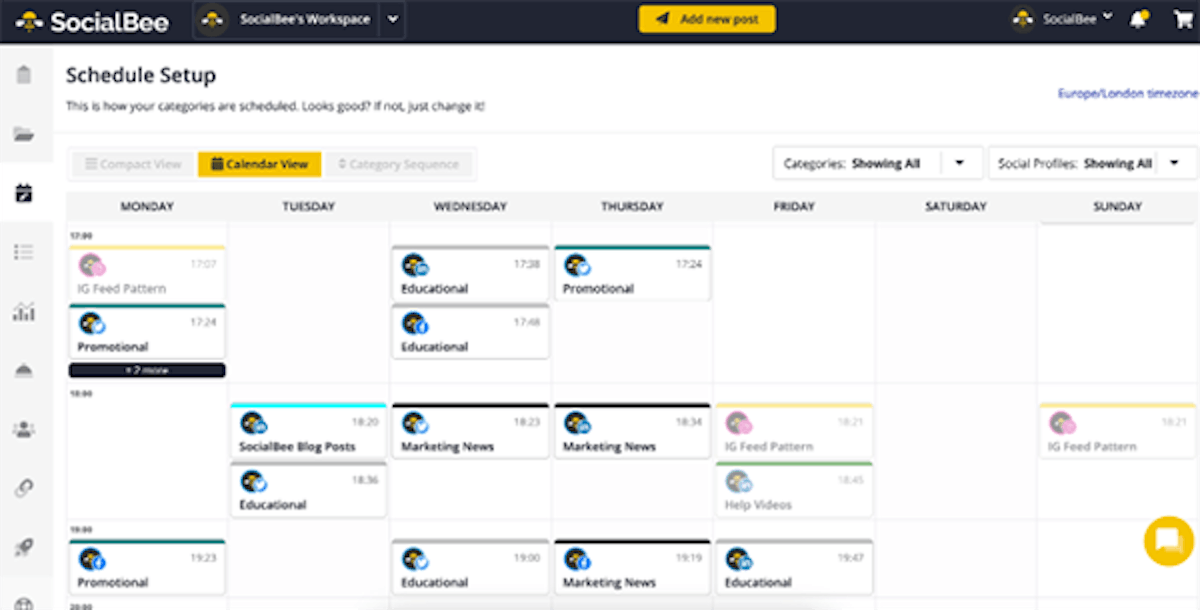Open the concierge bell icon in sidebar
This screenshot has height=610, width=1200.
(24, 370)
